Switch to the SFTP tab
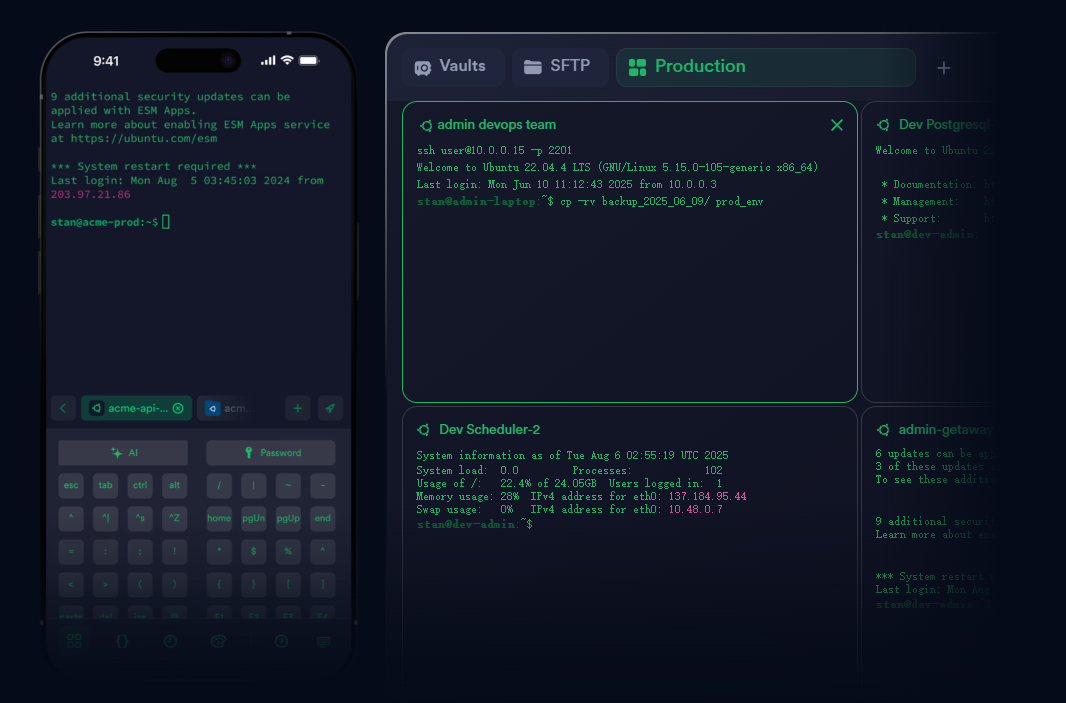 [x=559, y=67]
